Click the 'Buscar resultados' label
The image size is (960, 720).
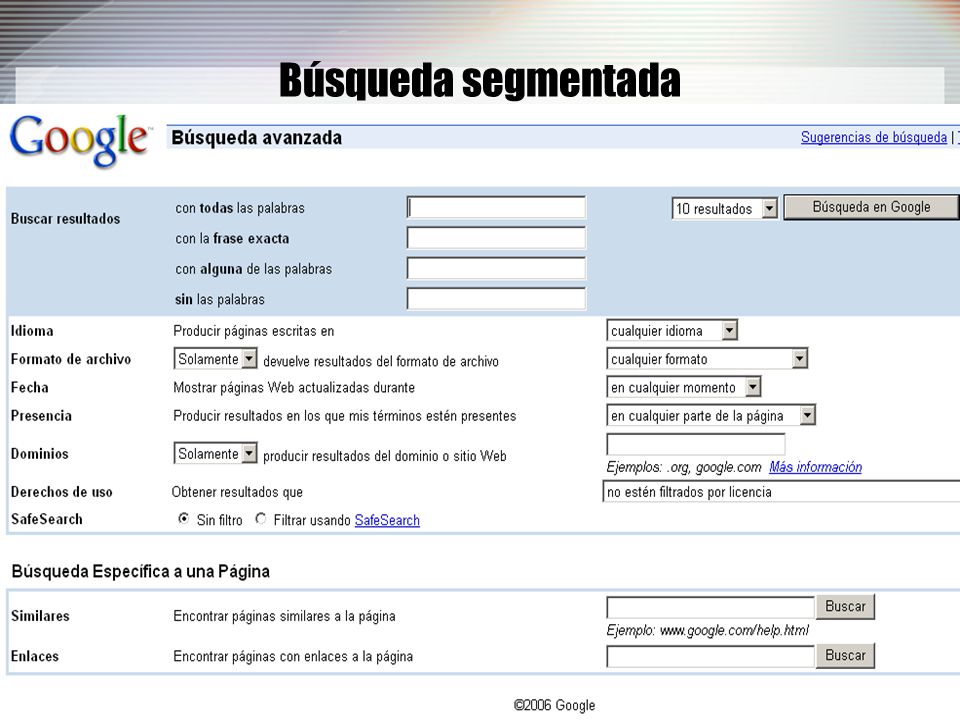pyautogui.click(x=66, y=219)
